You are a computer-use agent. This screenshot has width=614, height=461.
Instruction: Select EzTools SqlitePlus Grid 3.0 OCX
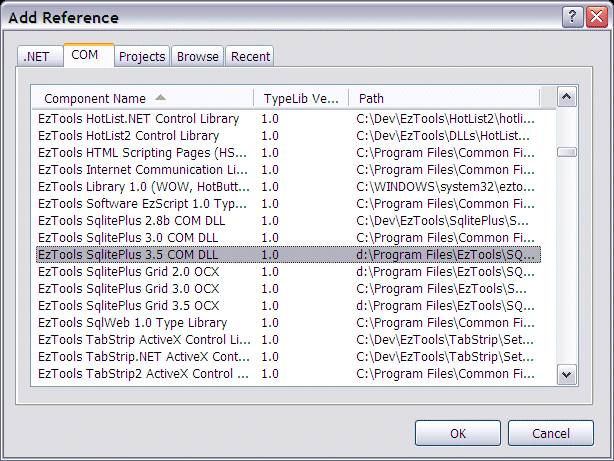(288, 289)
